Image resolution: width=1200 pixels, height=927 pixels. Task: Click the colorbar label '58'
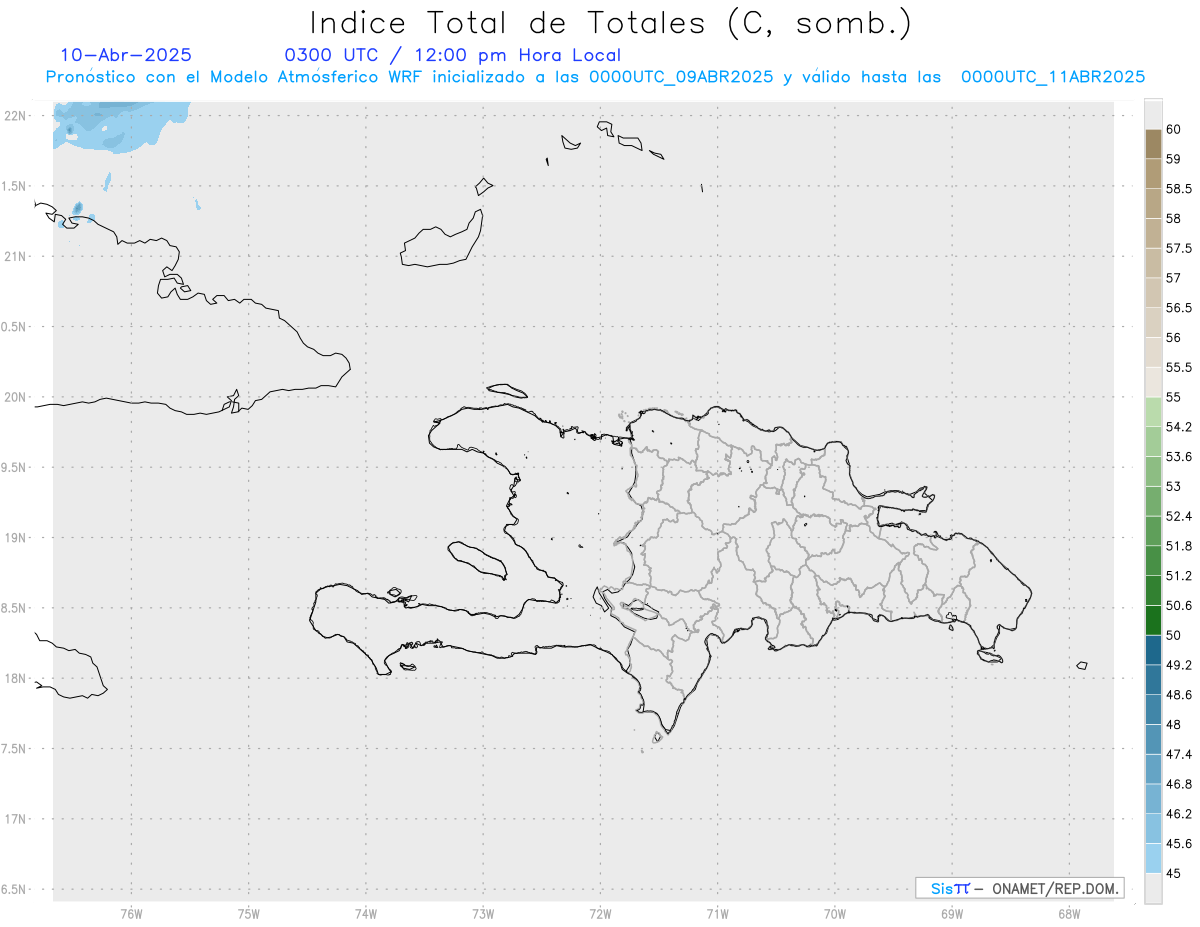(x=1173, y=218)
